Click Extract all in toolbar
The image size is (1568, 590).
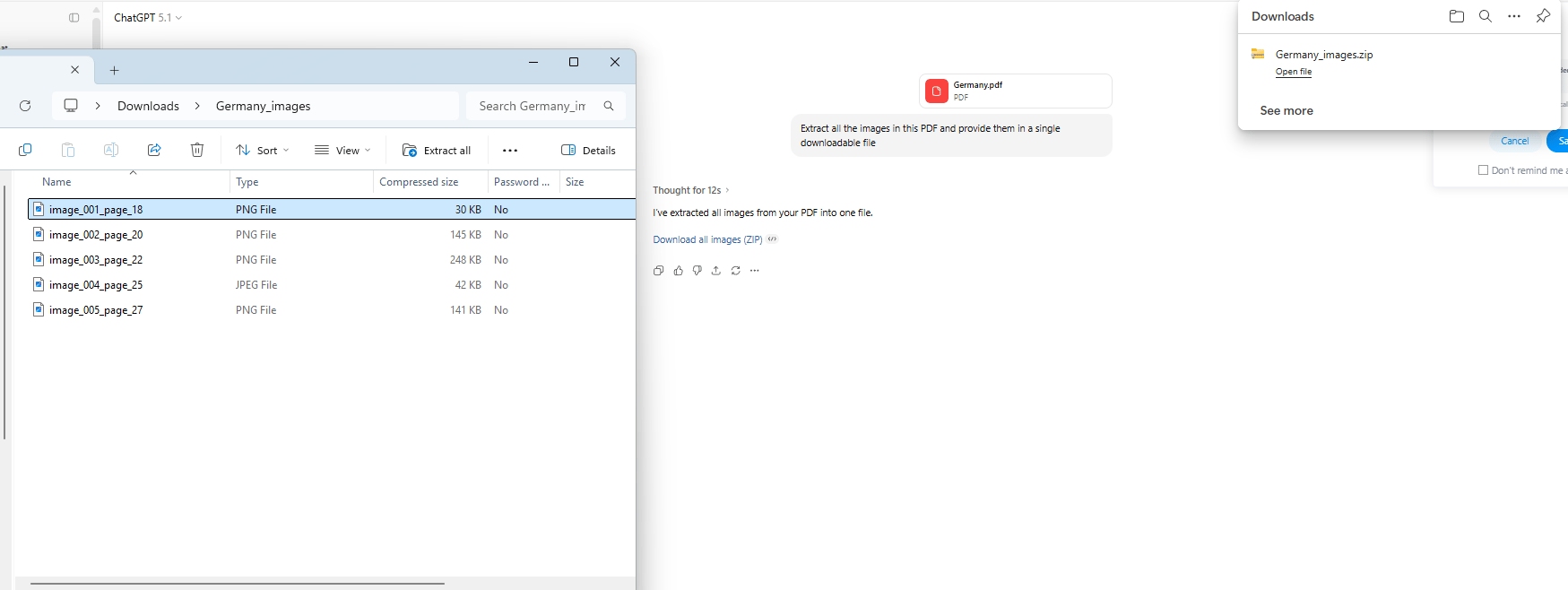[x=437, y=151]
